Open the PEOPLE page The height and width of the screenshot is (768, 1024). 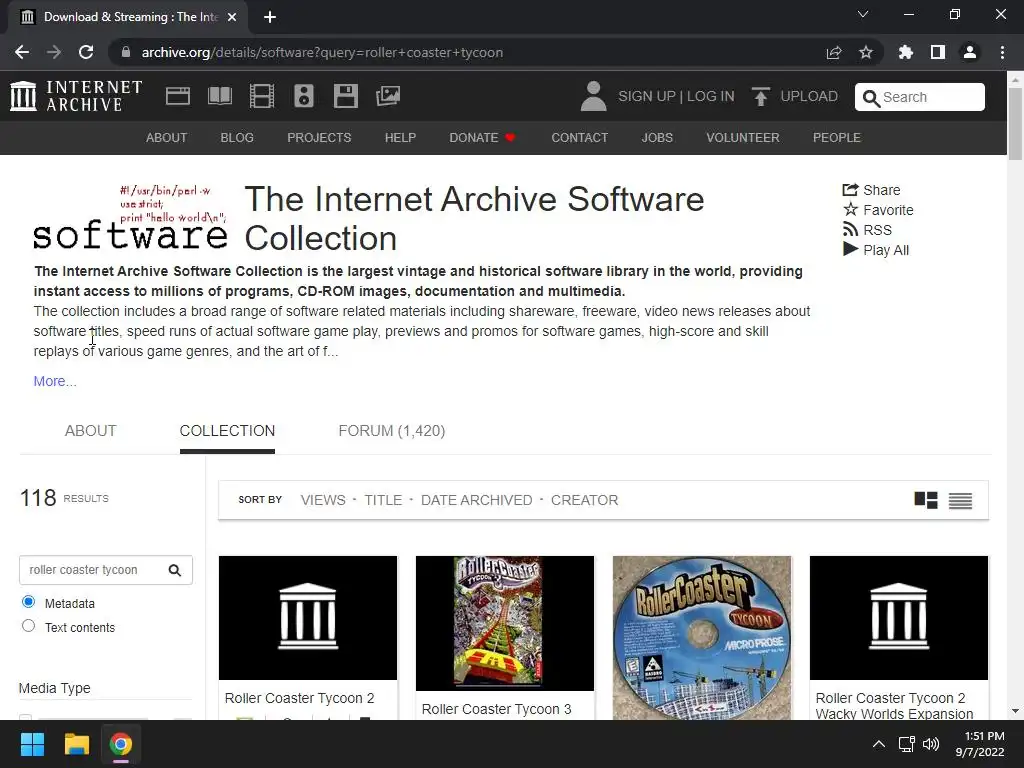(x=837, y=138)
